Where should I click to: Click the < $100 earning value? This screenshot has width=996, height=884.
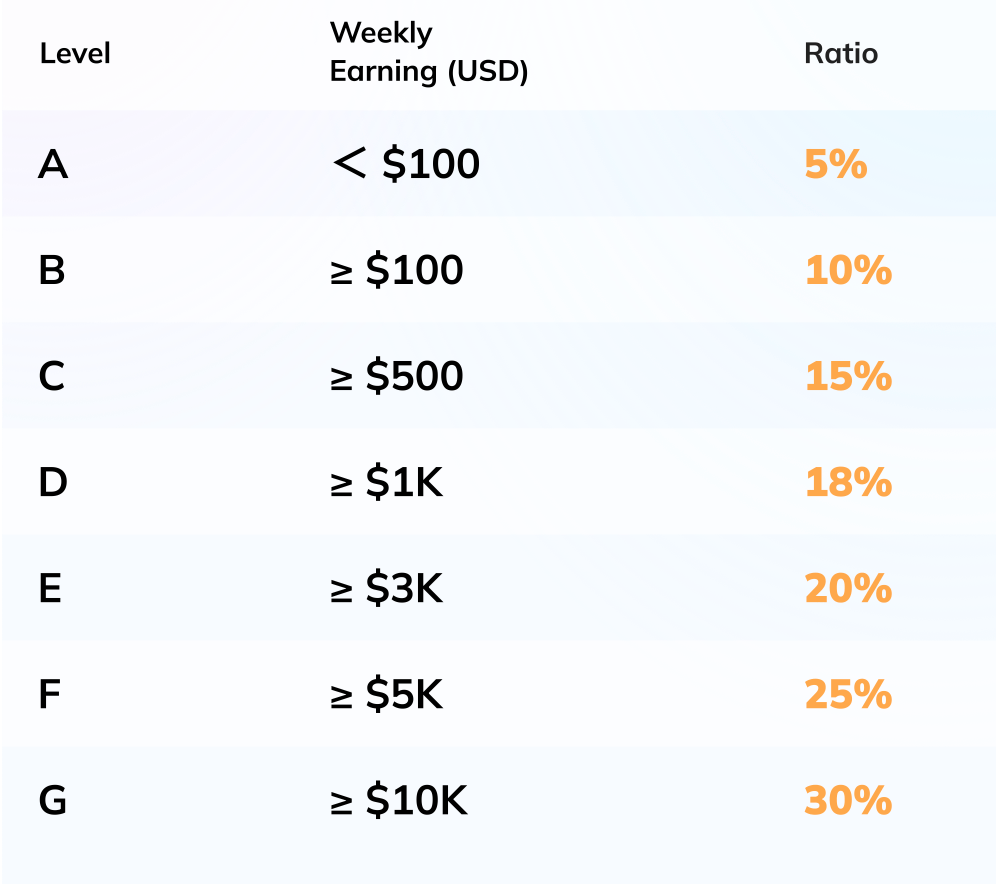tap(405, 164)
